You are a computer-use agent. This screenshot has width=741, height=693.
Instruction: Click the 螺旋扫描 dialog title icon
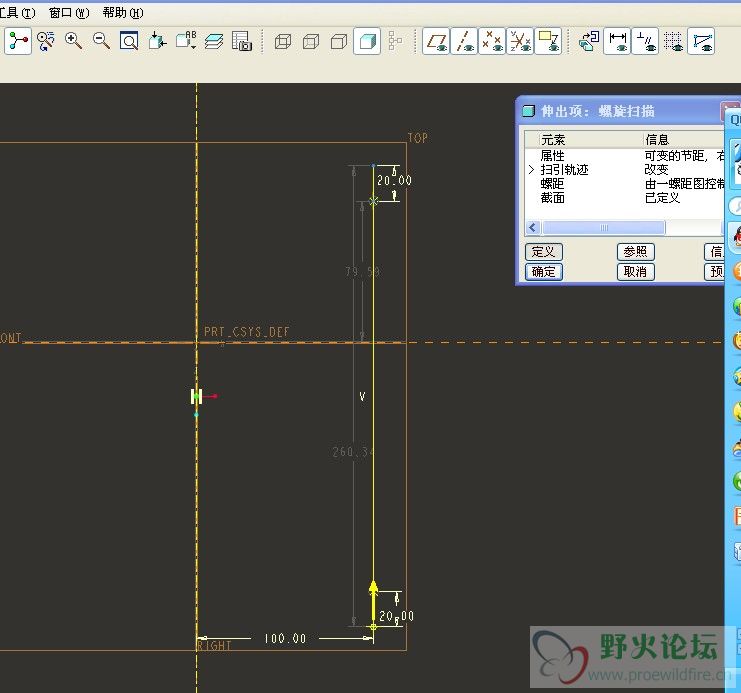(528, 111)
